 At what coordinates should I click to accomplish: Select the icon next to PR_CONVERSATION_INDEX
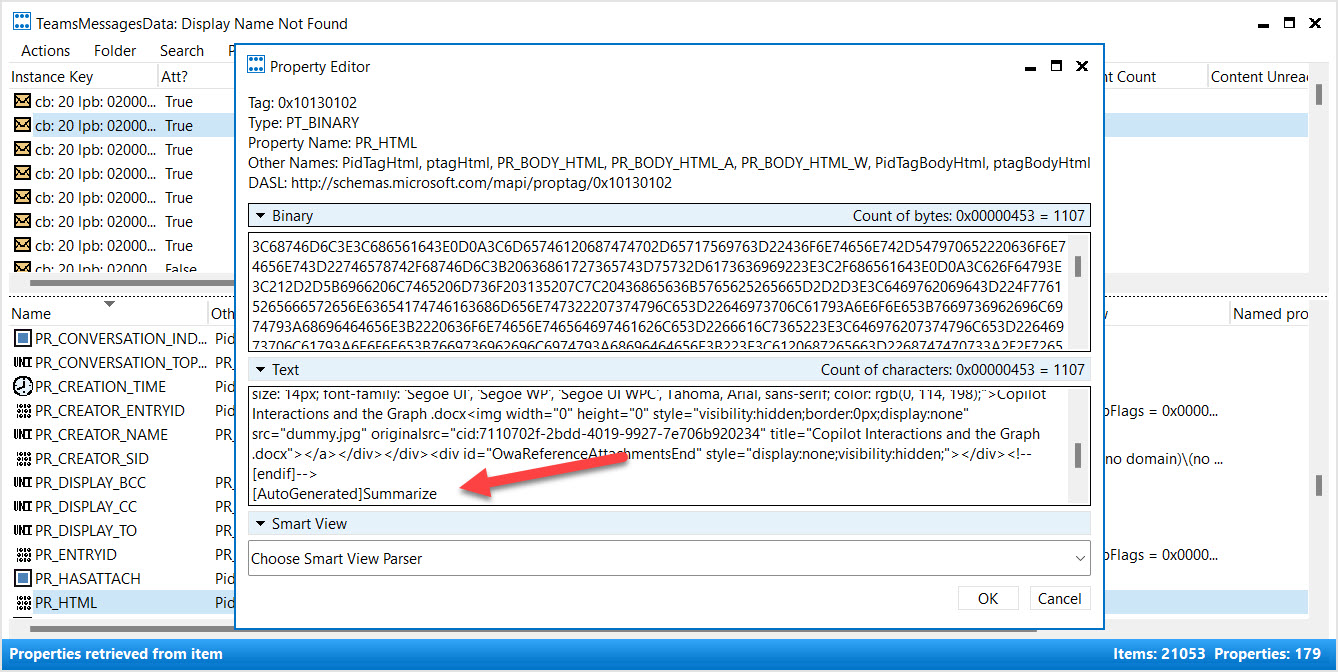[x=22, y=338]
